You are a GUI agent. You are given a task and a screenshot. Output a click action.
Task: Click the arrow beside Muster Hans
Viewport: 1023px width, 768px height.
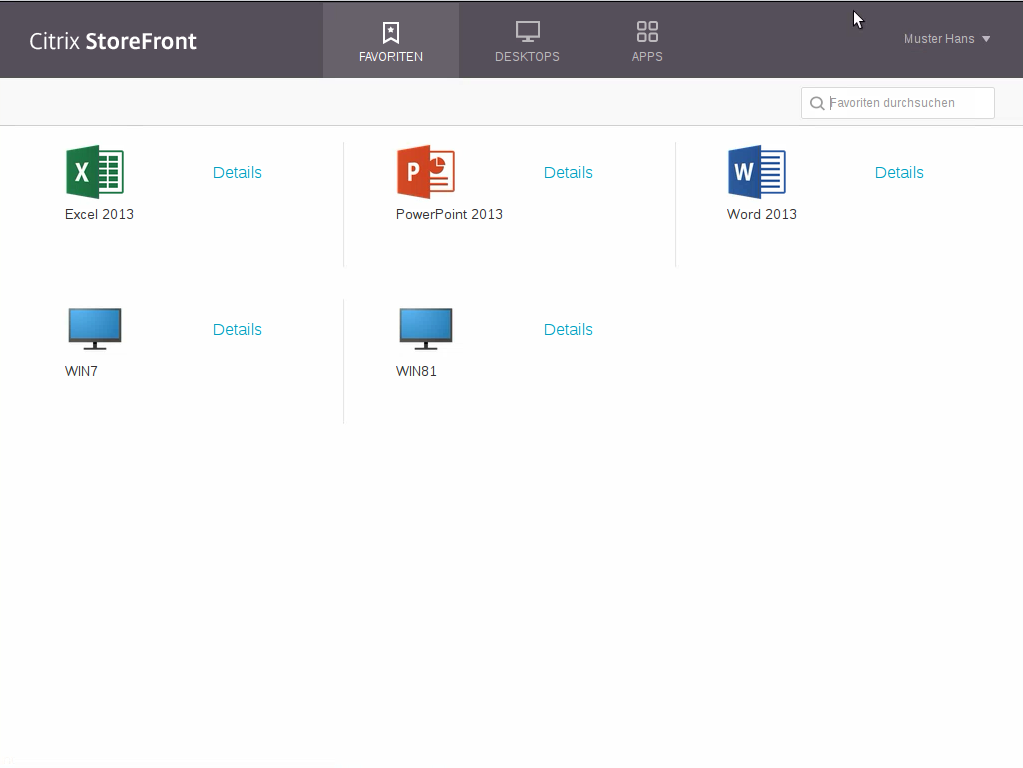986,39
